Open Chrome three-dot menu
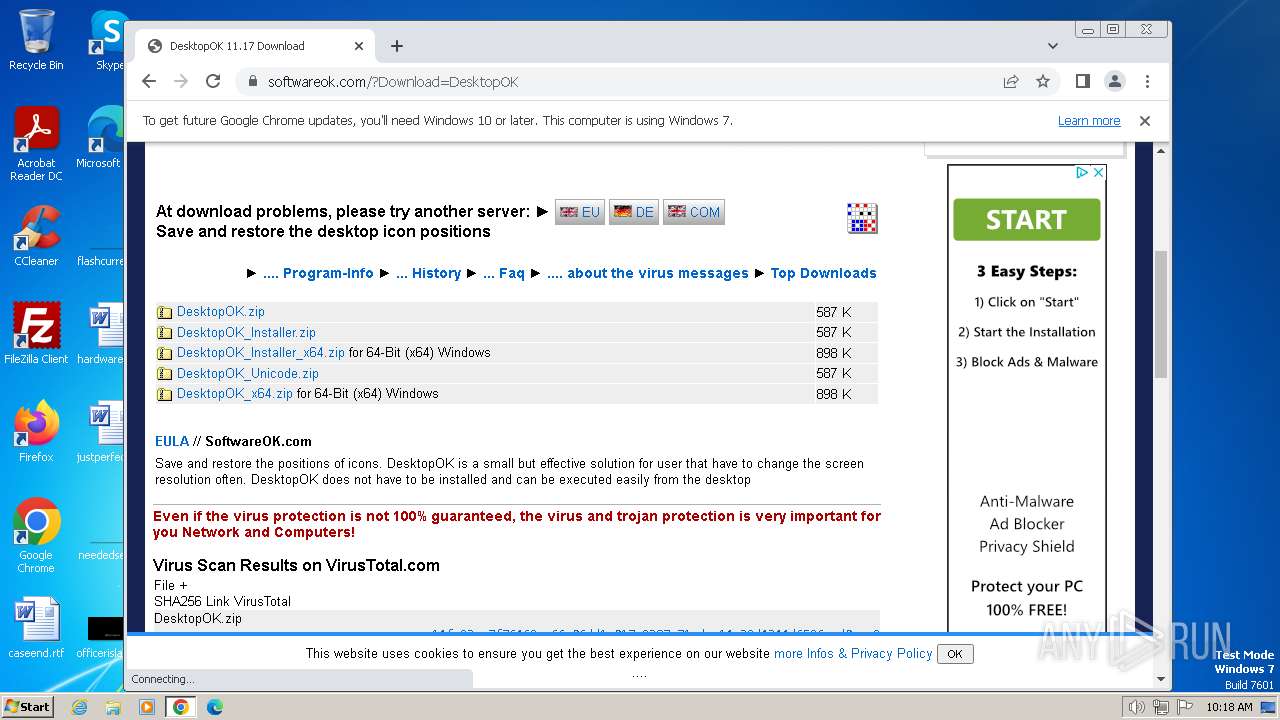Image resolution: width=1280 pixels, height=720 pixels. coord(1147,82)
